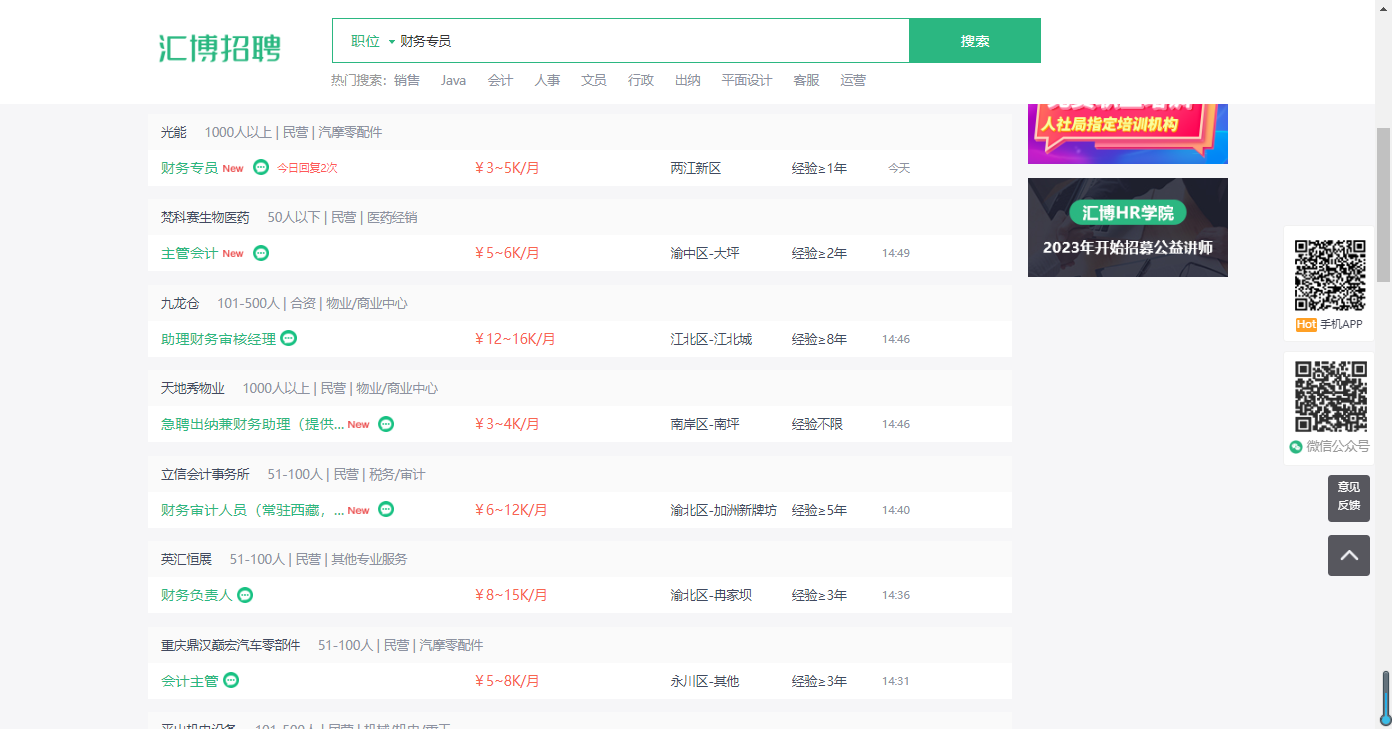Click the 汇博招聘 logo
Screen dimensions: 1392x729
pos(220,48)
